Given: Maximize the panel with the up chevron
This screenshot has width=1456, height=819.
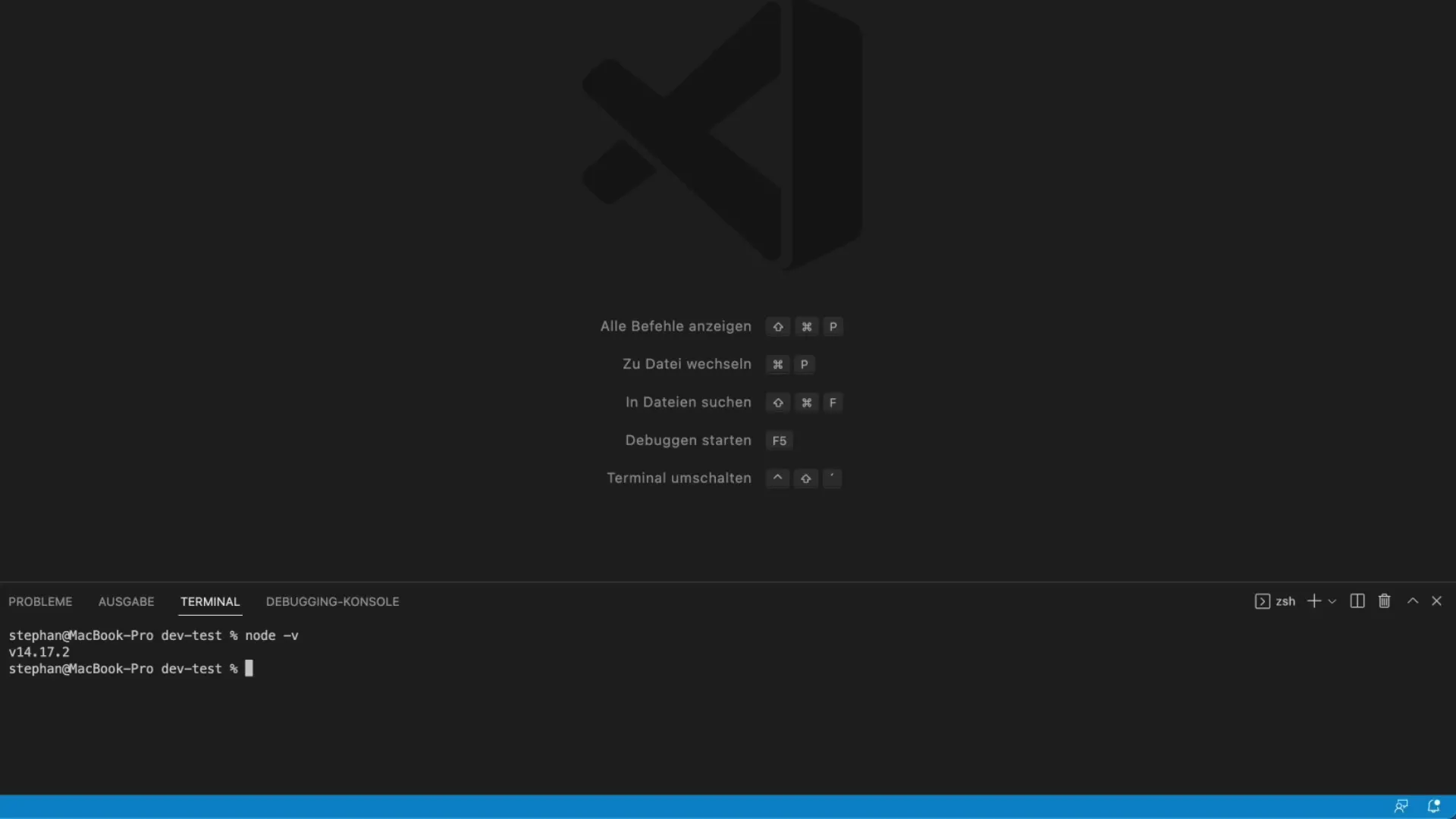Looking at the screenshot, I should pyautogui.click(x=1413, y=601).
